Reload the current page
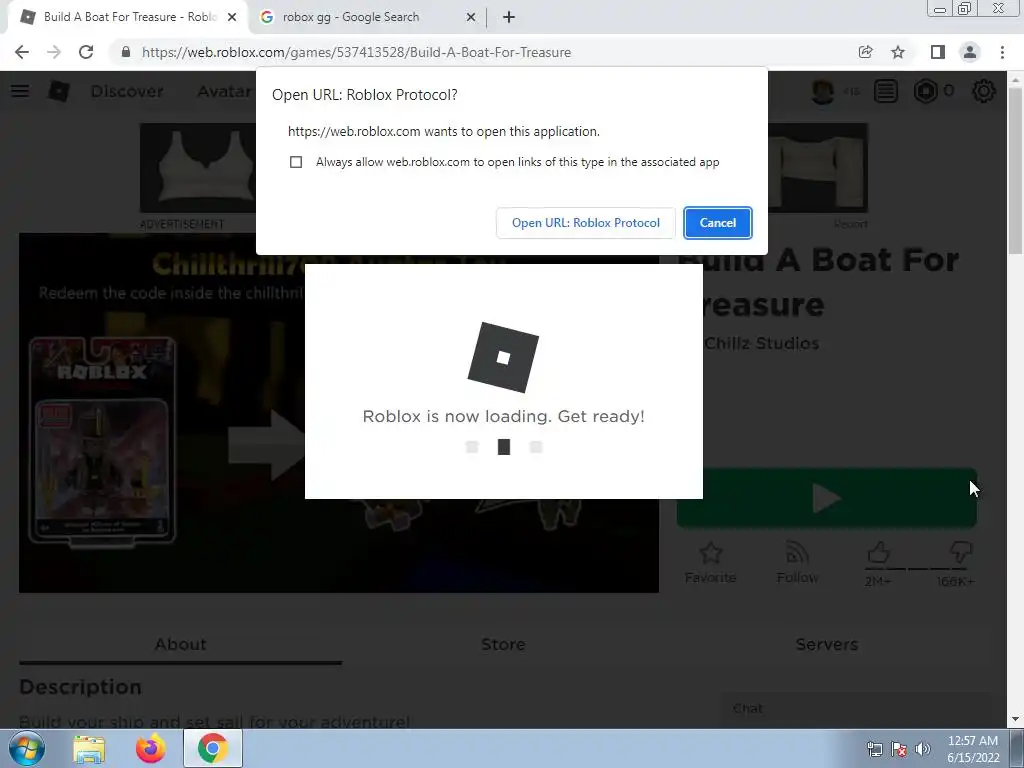 [86, 52]
